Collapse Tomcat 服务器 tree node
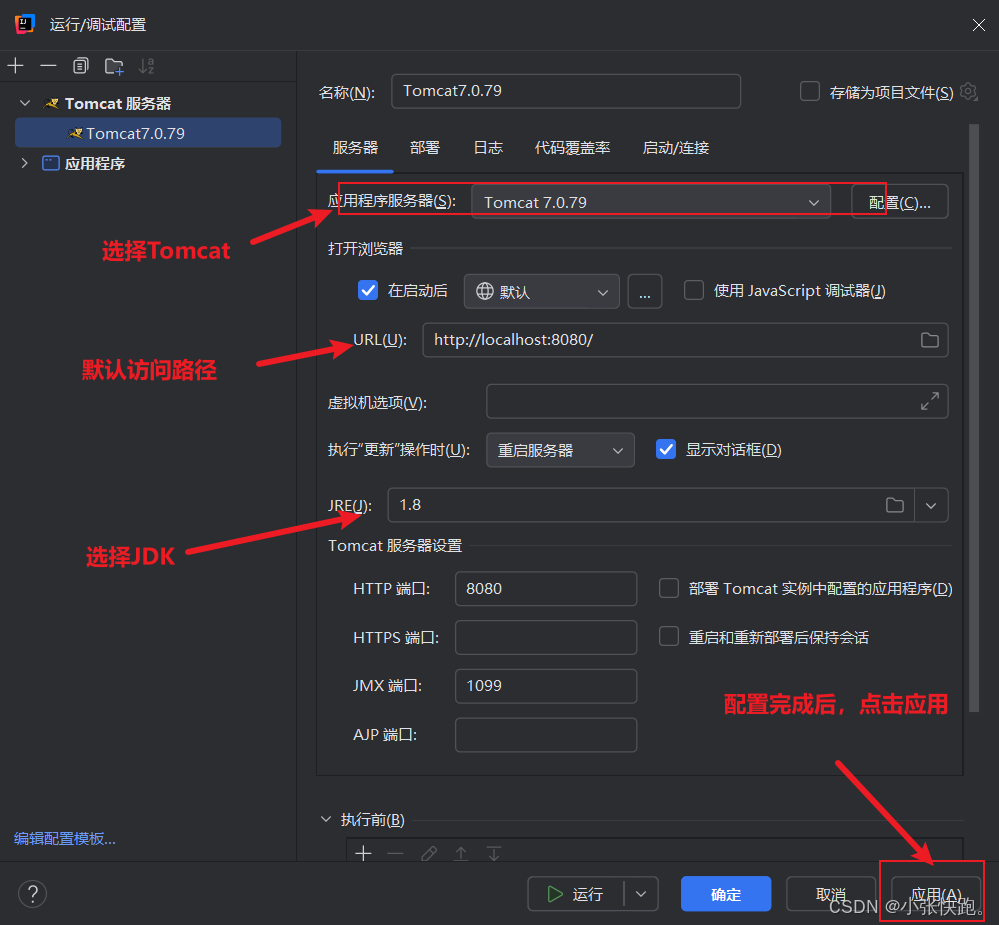 tap(25, 103)
